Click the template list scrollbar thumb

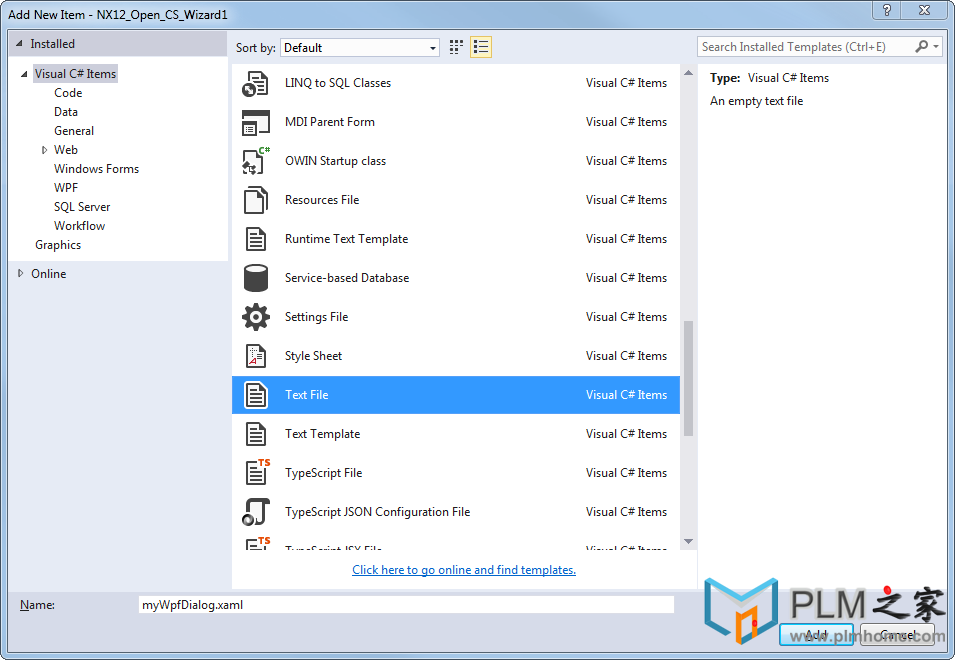pos(688,378)
